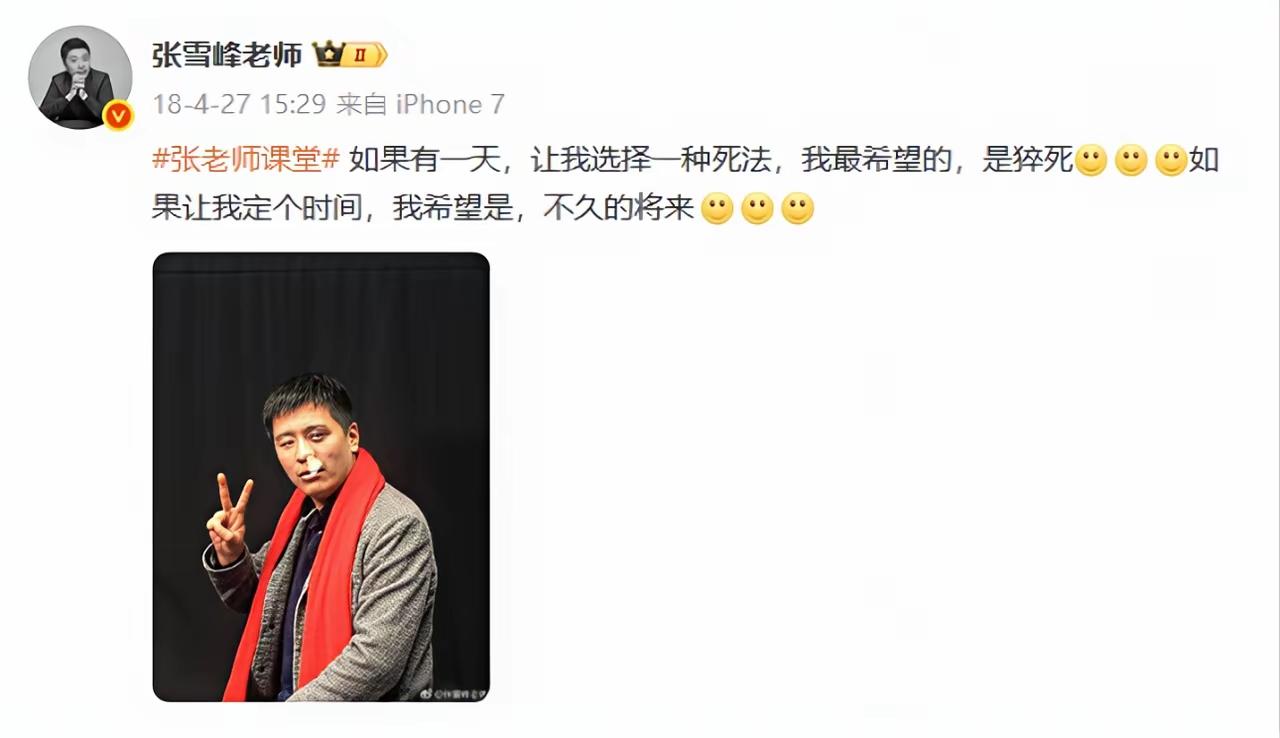Image resolution: width=1280 pixels, height=738 pixels.
Task: Open the 张雪峰老师 username link
Action: [227, 54]
